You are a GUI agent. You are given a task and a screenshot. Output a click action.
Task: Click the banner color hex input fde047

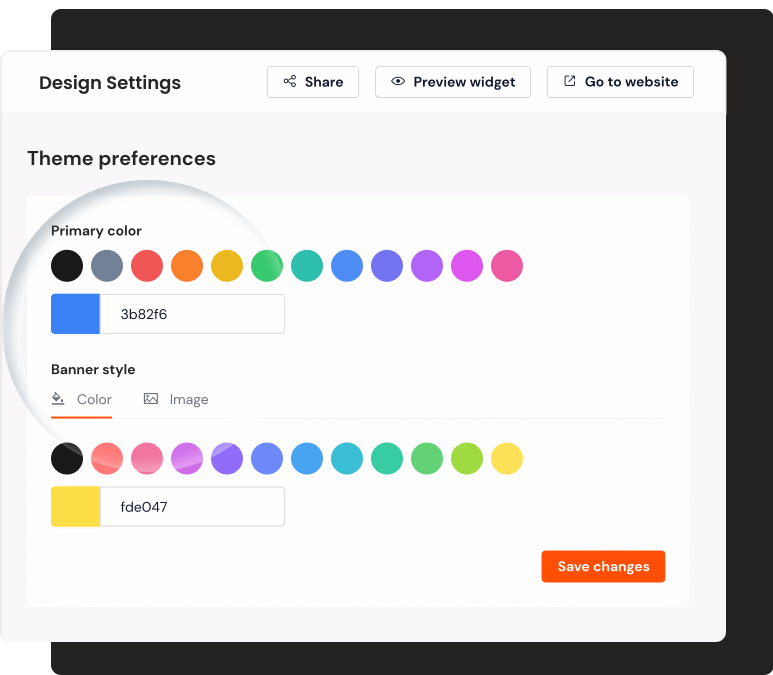(x=192, y=507)
